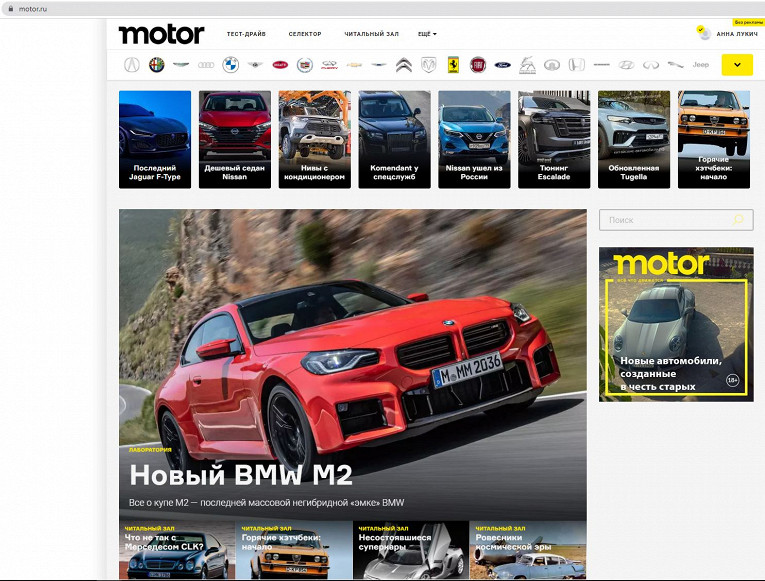Open the Alfa Romeo brand logo

[x=157, y=64]
